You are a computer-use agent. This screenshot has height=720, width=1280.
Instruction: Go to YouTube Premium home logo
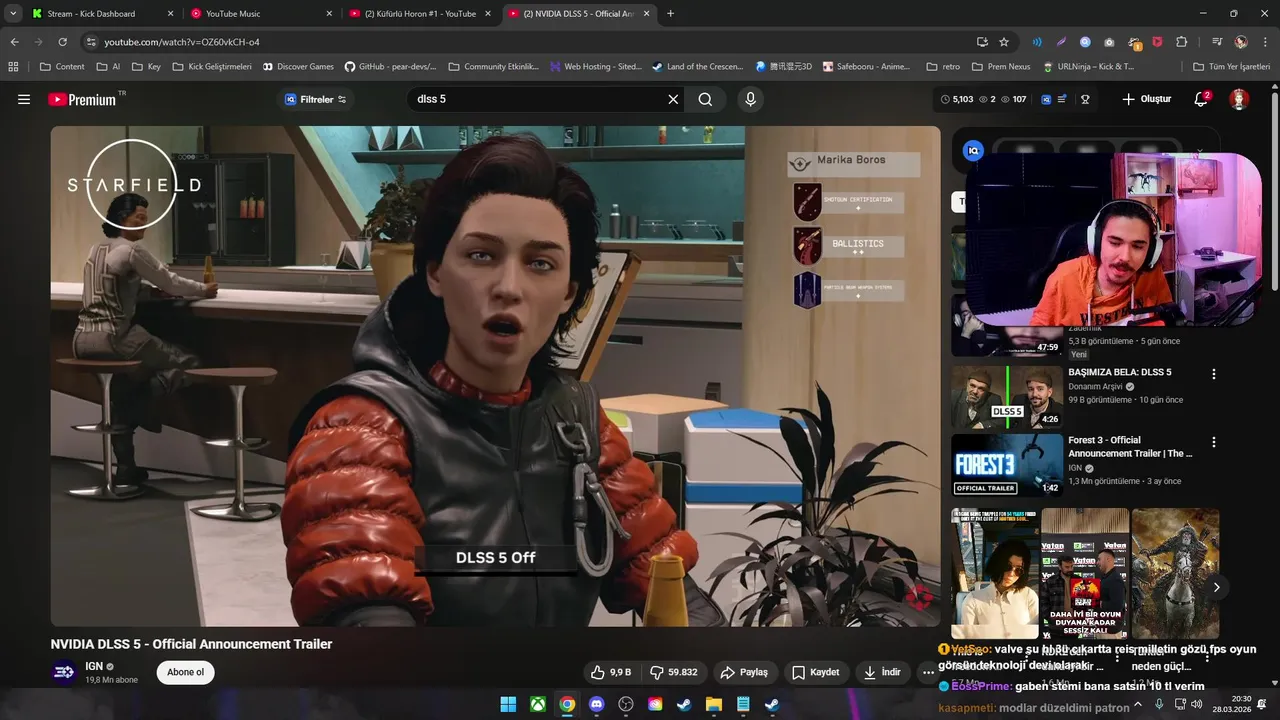tap(82, 99)
